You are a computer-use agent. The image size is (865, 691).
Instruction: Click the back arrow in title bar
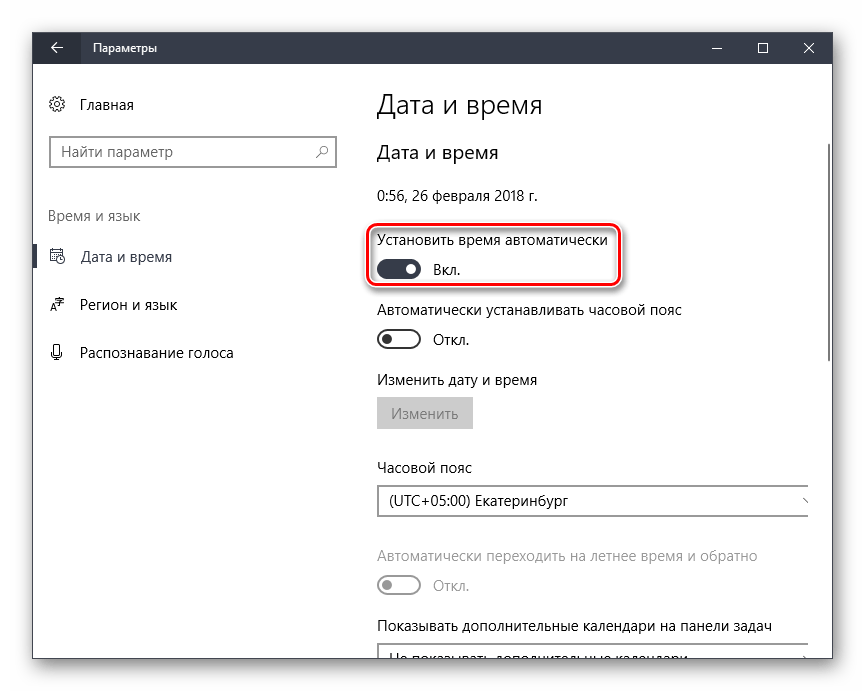[x=57, y=48]
